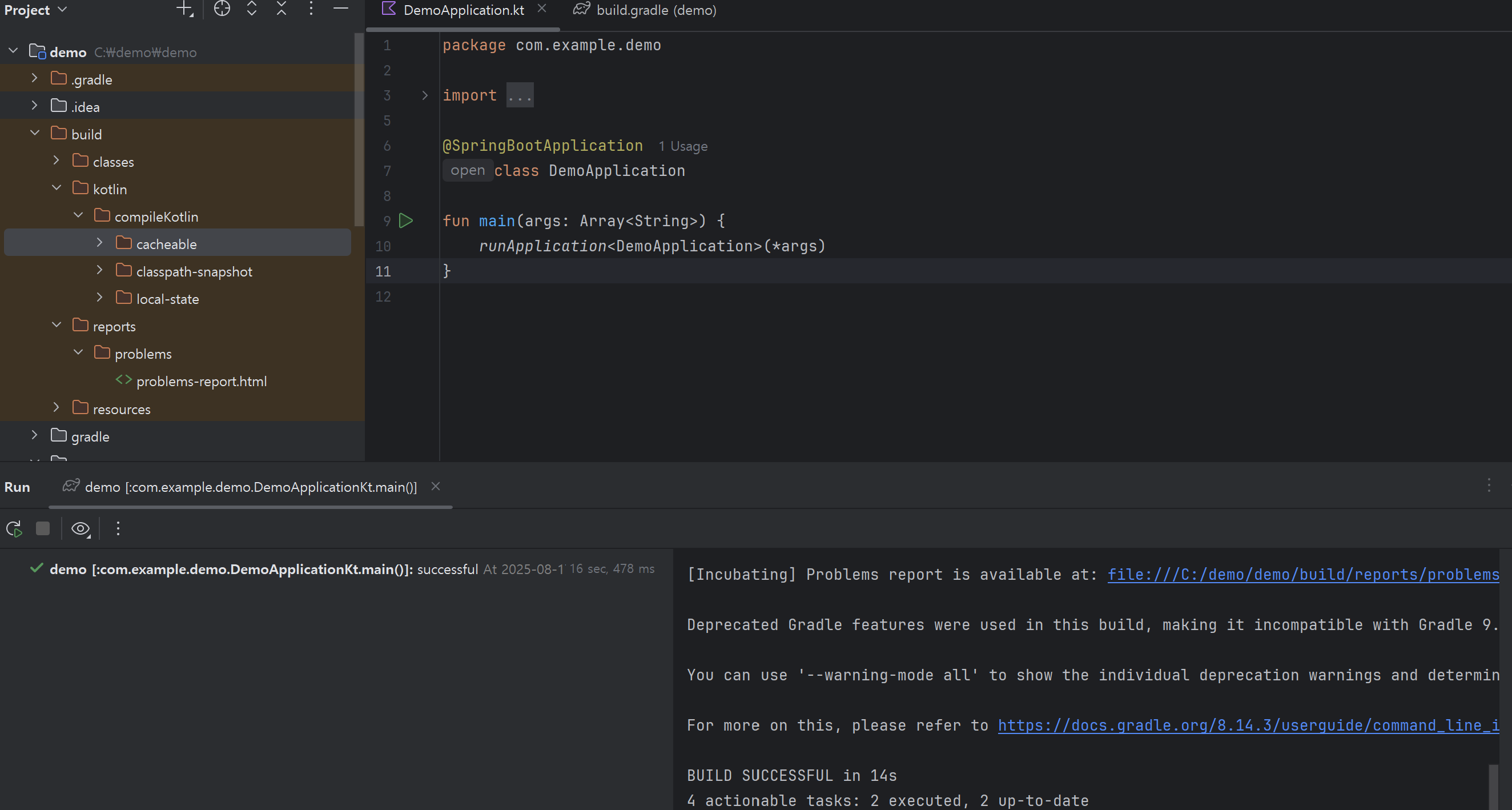Close the demo run tab
This screenshot has height=810, width=1512.
[x=436, y=486]
